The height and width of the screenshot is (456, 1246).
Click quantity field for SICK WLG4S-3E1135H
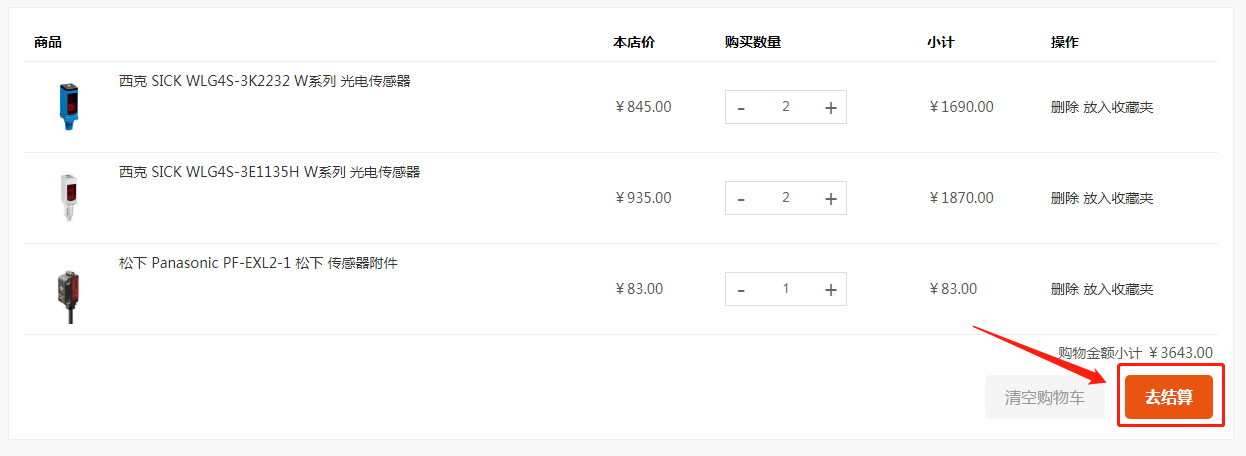tap(786, 198)
